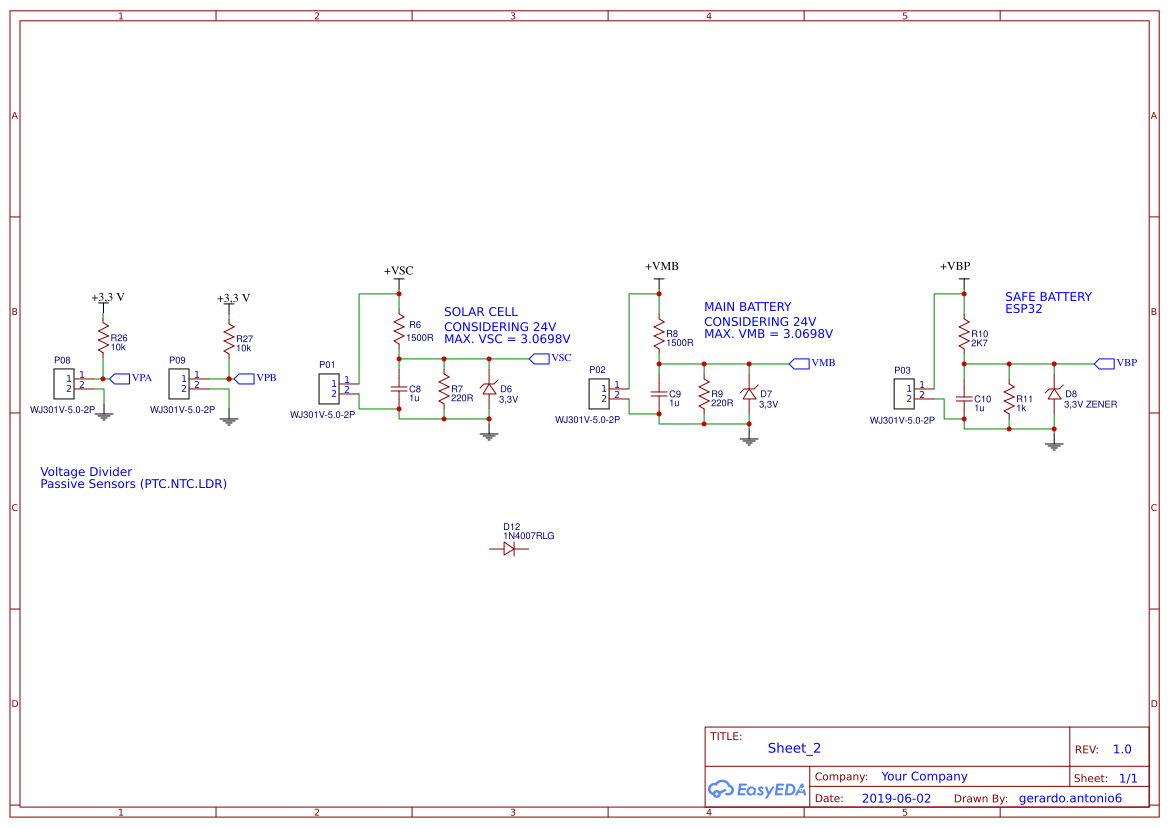Select the R10 2K7 resistor symbol
The height and width of the screenshot is (828, 1170).
(962, 334)
